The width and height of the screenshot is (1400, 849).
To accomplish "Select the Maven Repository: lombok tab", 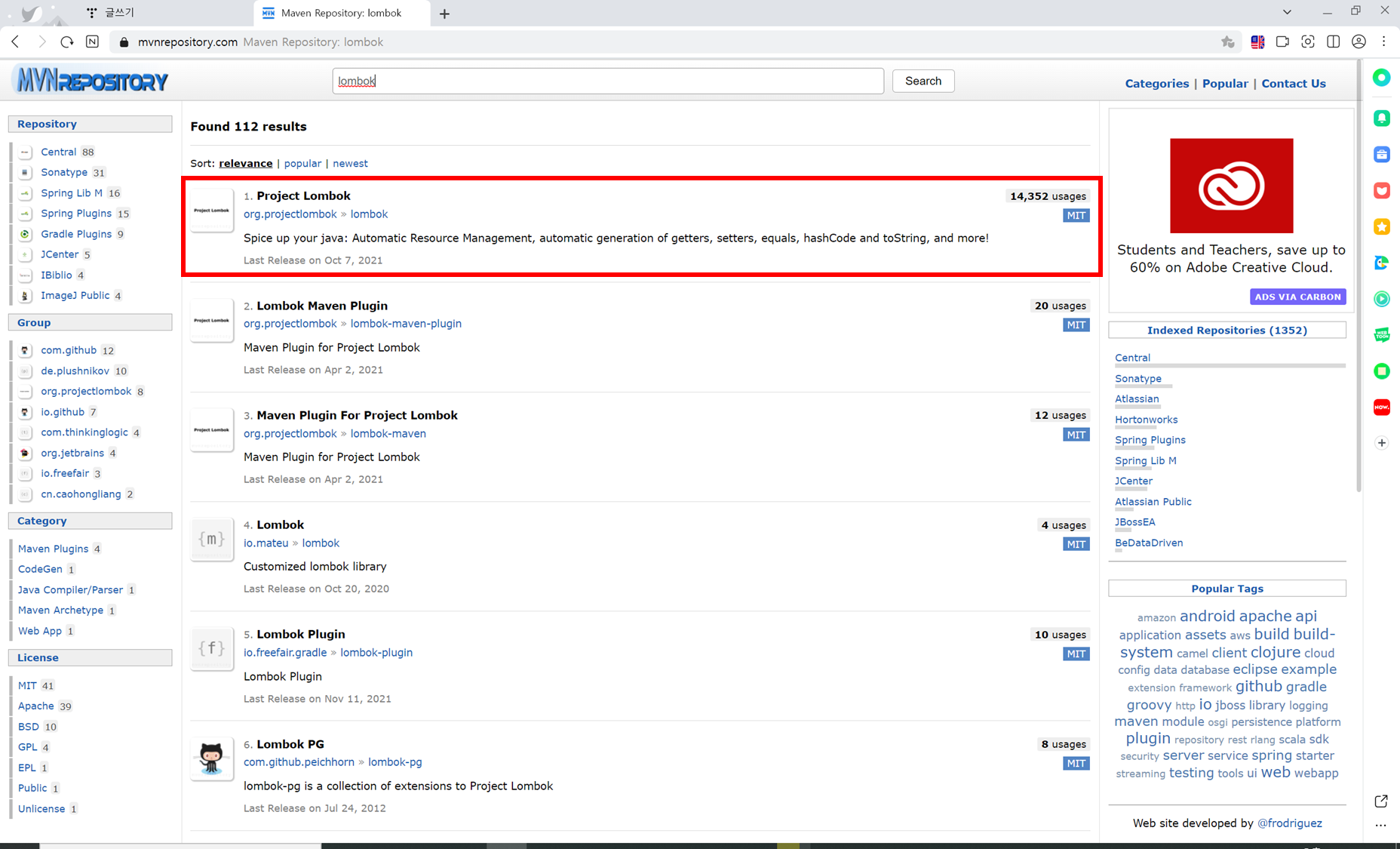I will click(342, 13).
